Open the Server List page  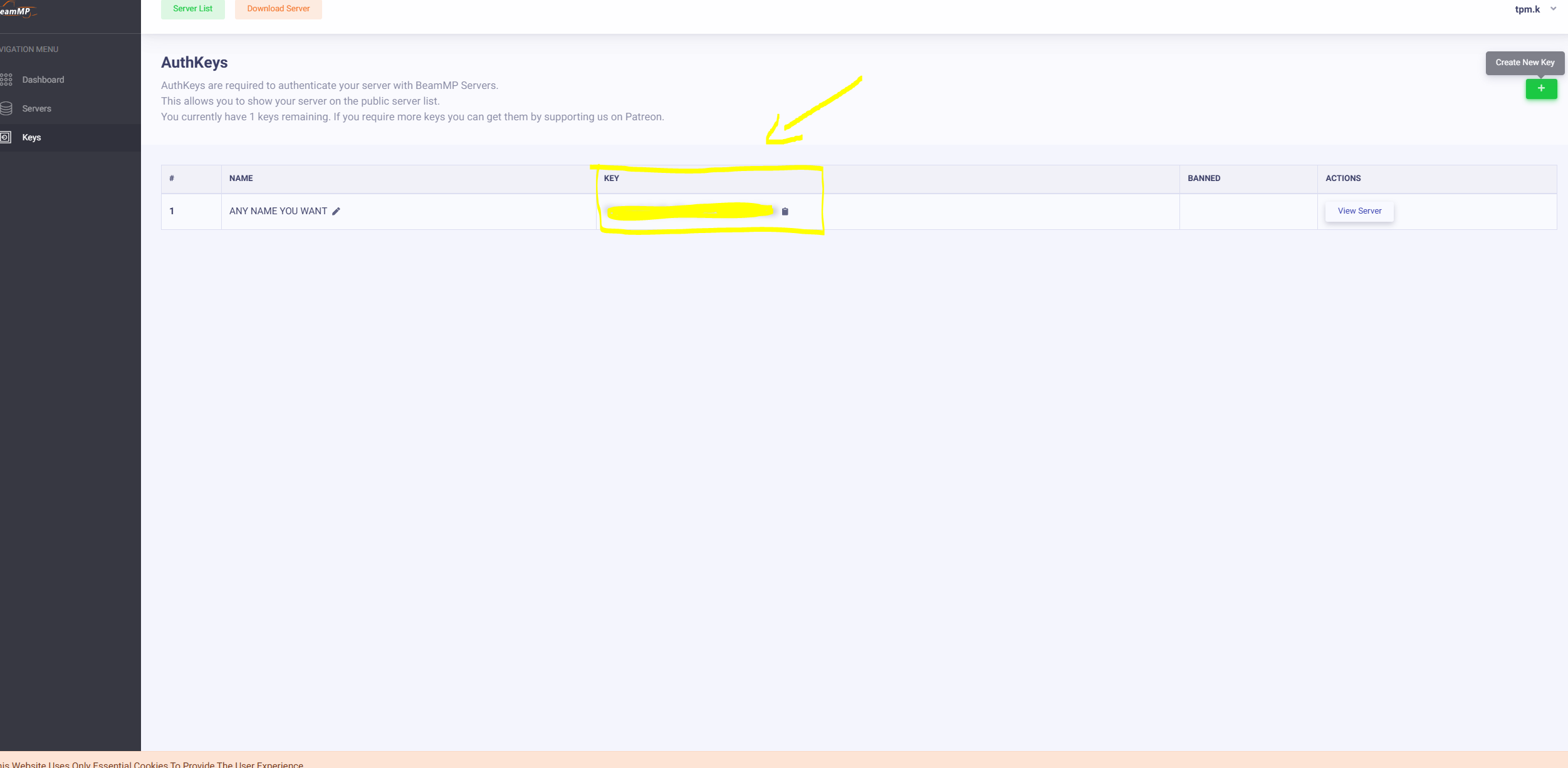tap(192, 9)
